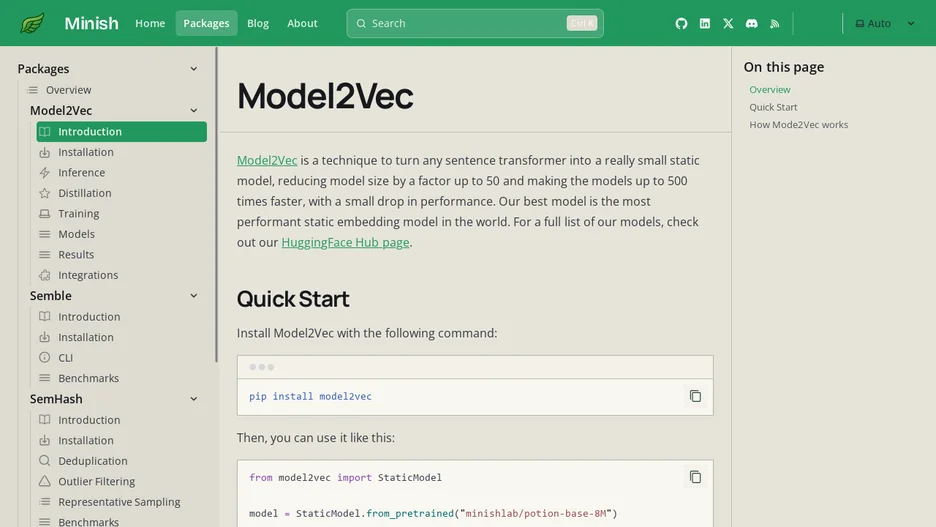Image resolution: width=936 pixels, height=527 pixels.
Task: Click the Semble sidebar group heading
Action: (51, 295)
